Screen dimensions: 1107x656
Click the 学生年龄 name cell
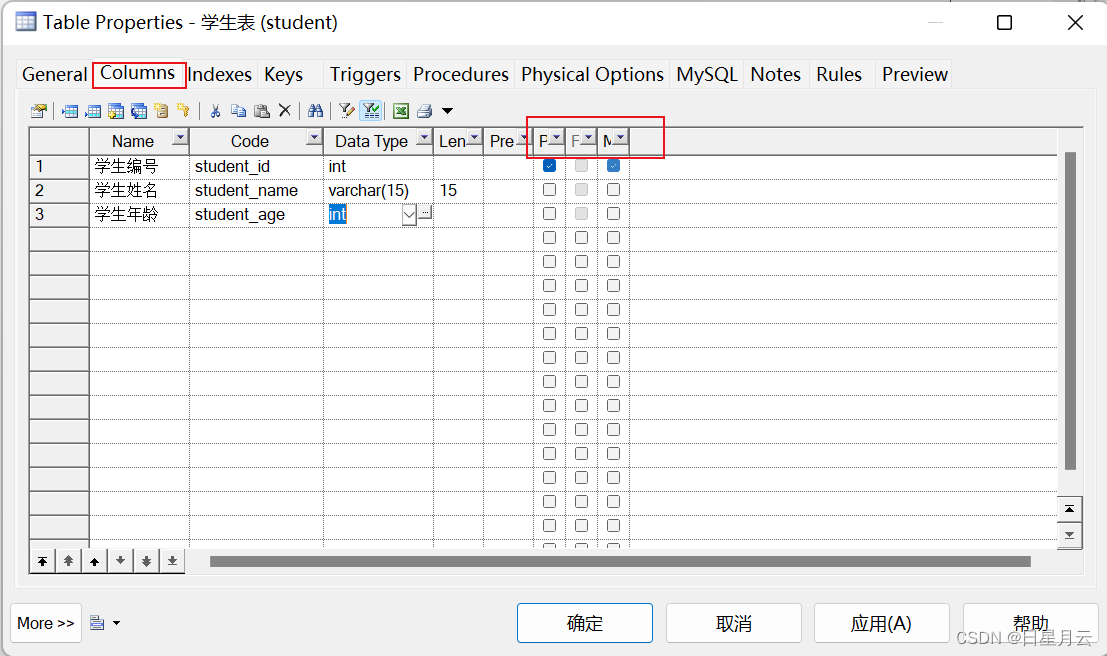139,215
